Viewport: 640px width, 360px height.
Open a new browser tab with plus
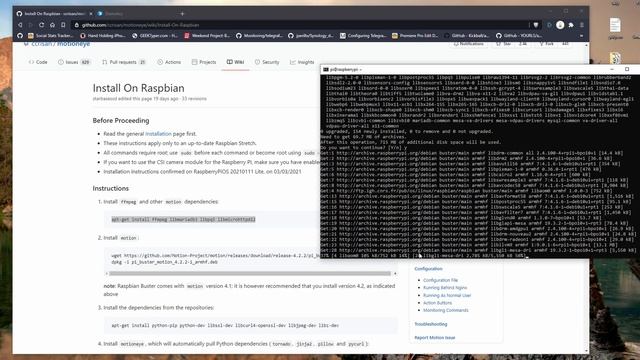coord(182,13)
